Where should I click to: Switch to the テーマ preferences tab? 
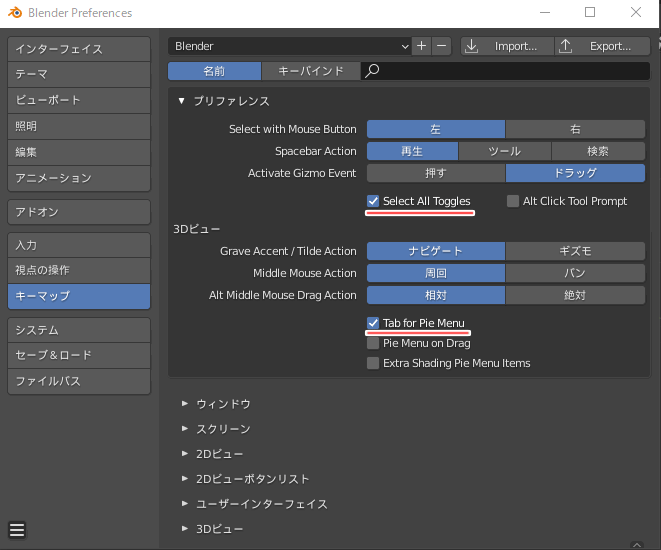point(79,74)
